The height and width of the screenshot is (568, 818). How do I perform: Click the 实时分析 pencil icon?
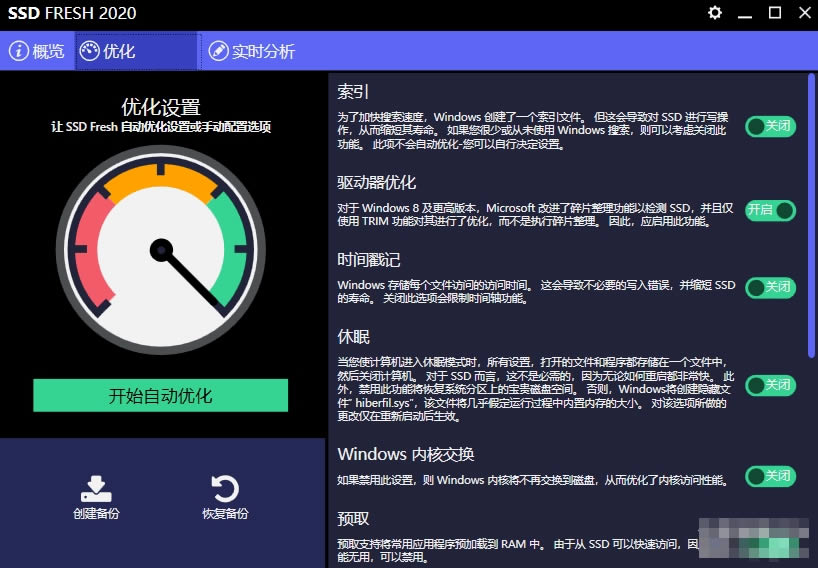tap(218, 51)
